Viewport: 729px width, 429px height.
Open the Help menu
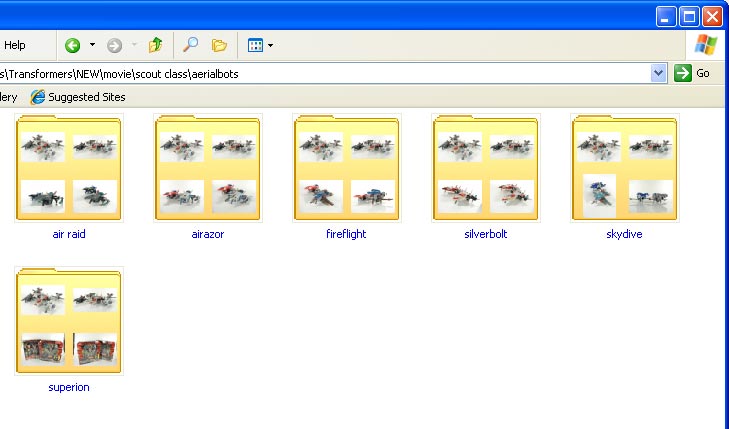pyautogui.click(x=15, y=45)
